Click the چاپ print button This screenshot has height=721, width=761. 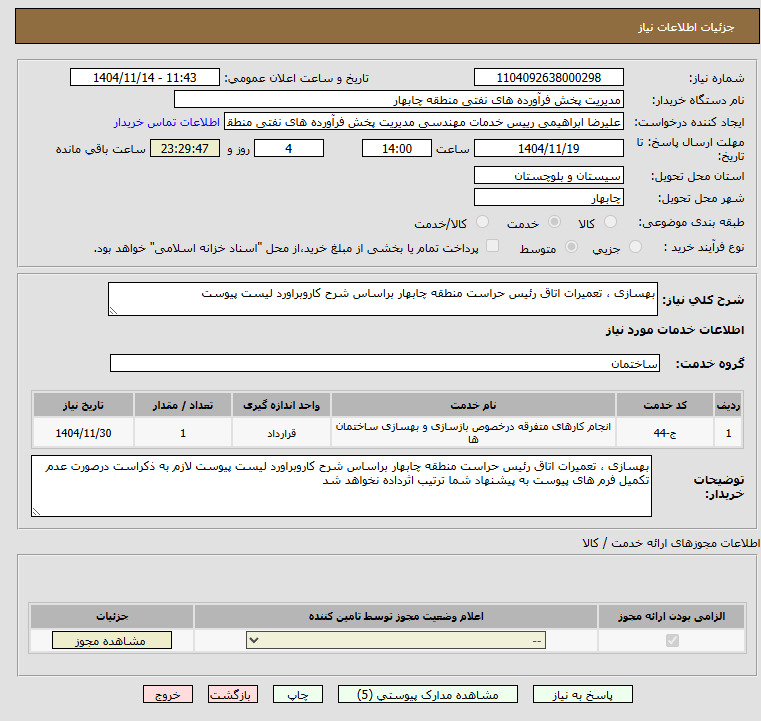[298, 694]
